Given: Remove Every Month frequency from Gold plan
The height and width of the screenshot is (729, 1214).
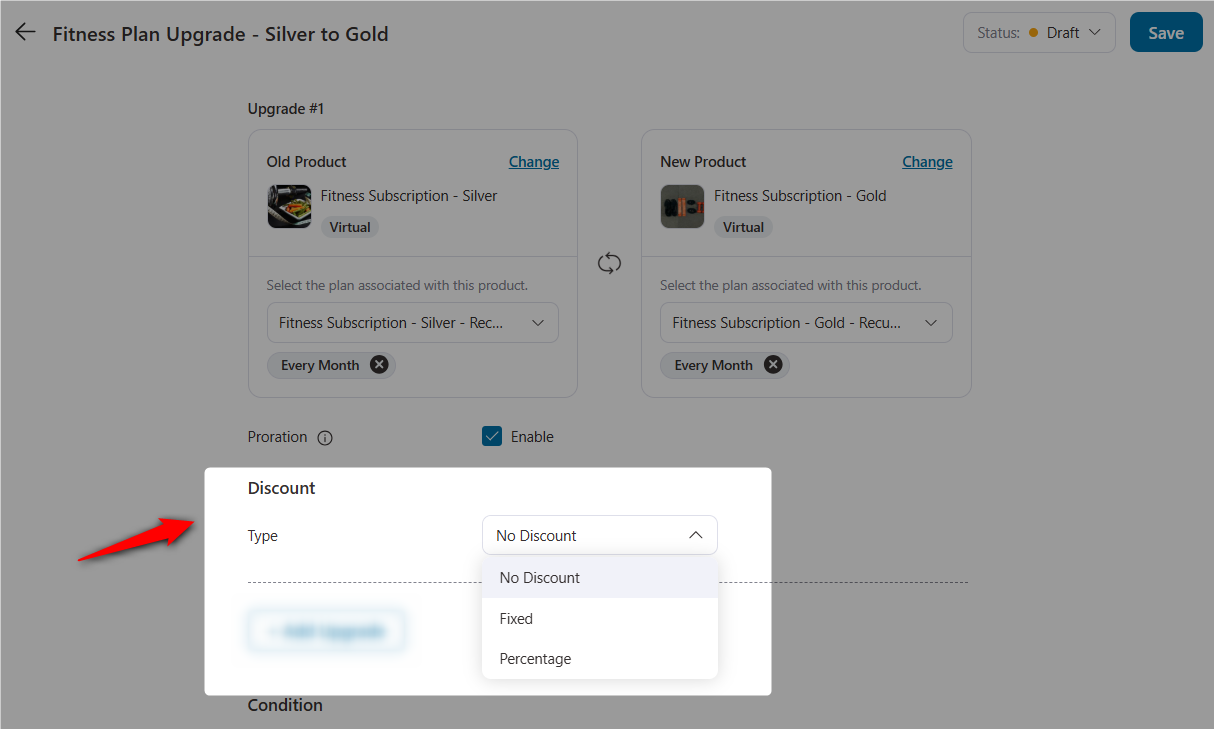Looking at the screenshot, I should [x=772, y=364].
